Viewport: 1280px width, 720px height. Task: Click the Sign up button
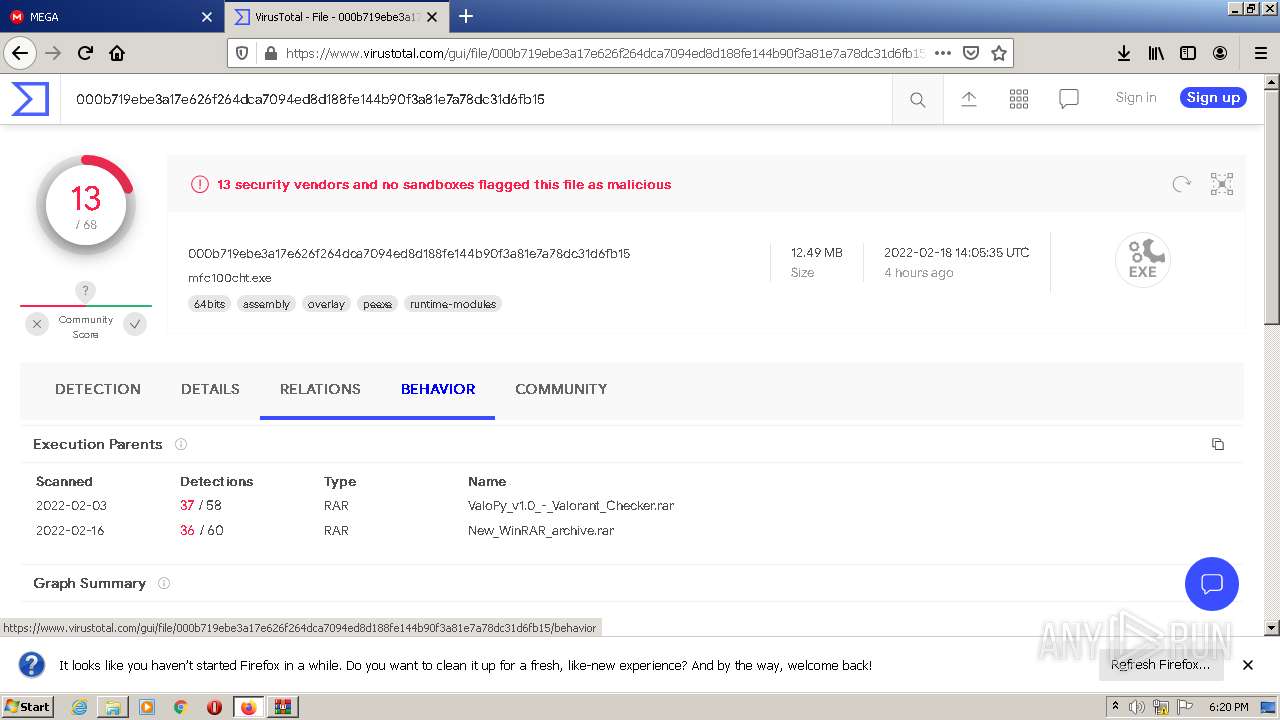pos(1213,97)
